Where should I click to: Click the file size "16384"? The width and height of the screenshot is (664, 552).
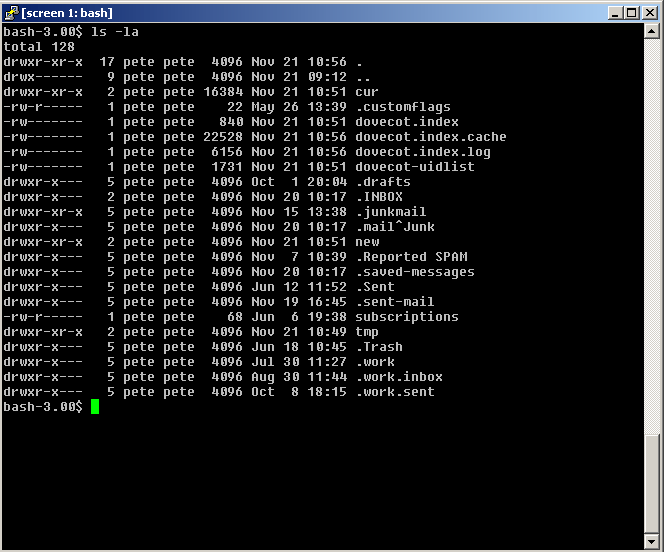pyautogui.click(x=223, y=92)
